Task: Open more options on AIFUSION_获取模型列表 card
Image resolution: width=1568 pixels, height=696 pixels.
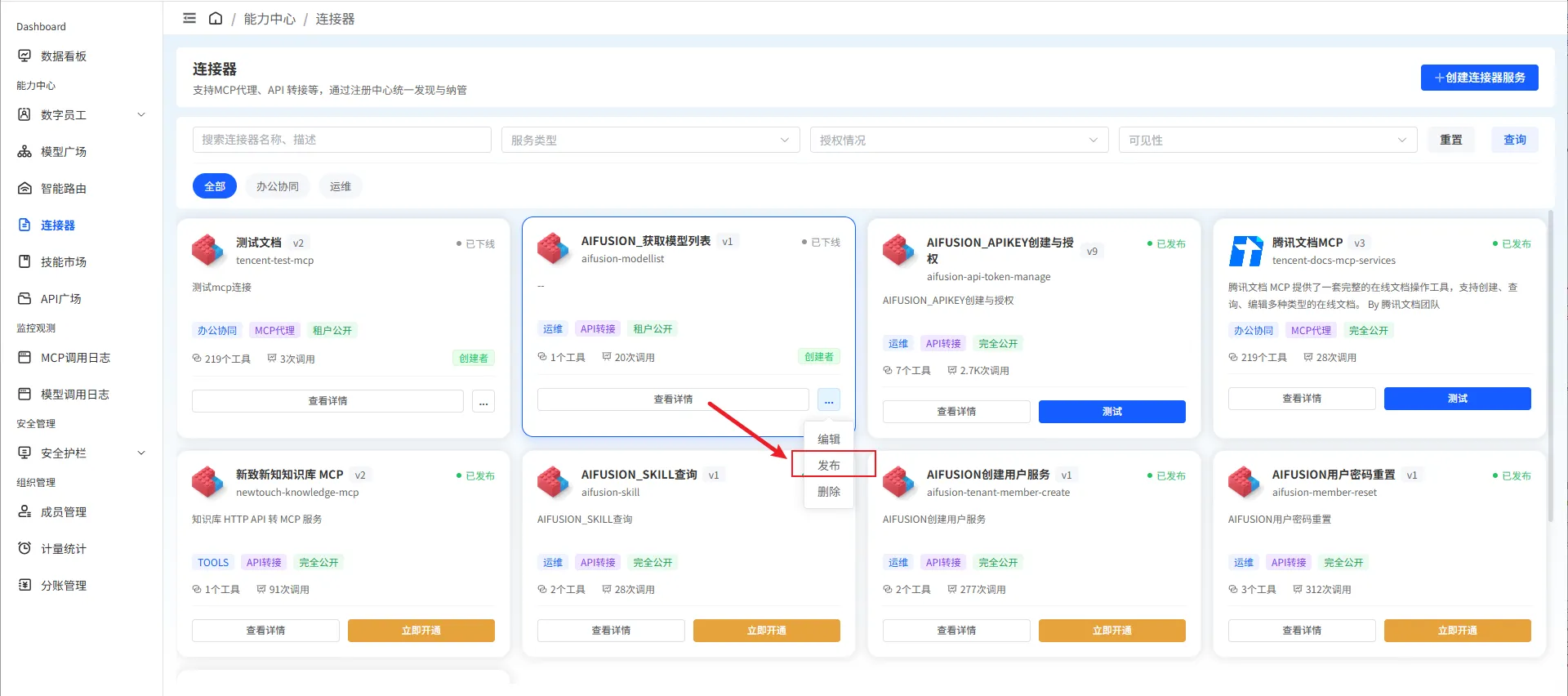Action: pos(829,399)
